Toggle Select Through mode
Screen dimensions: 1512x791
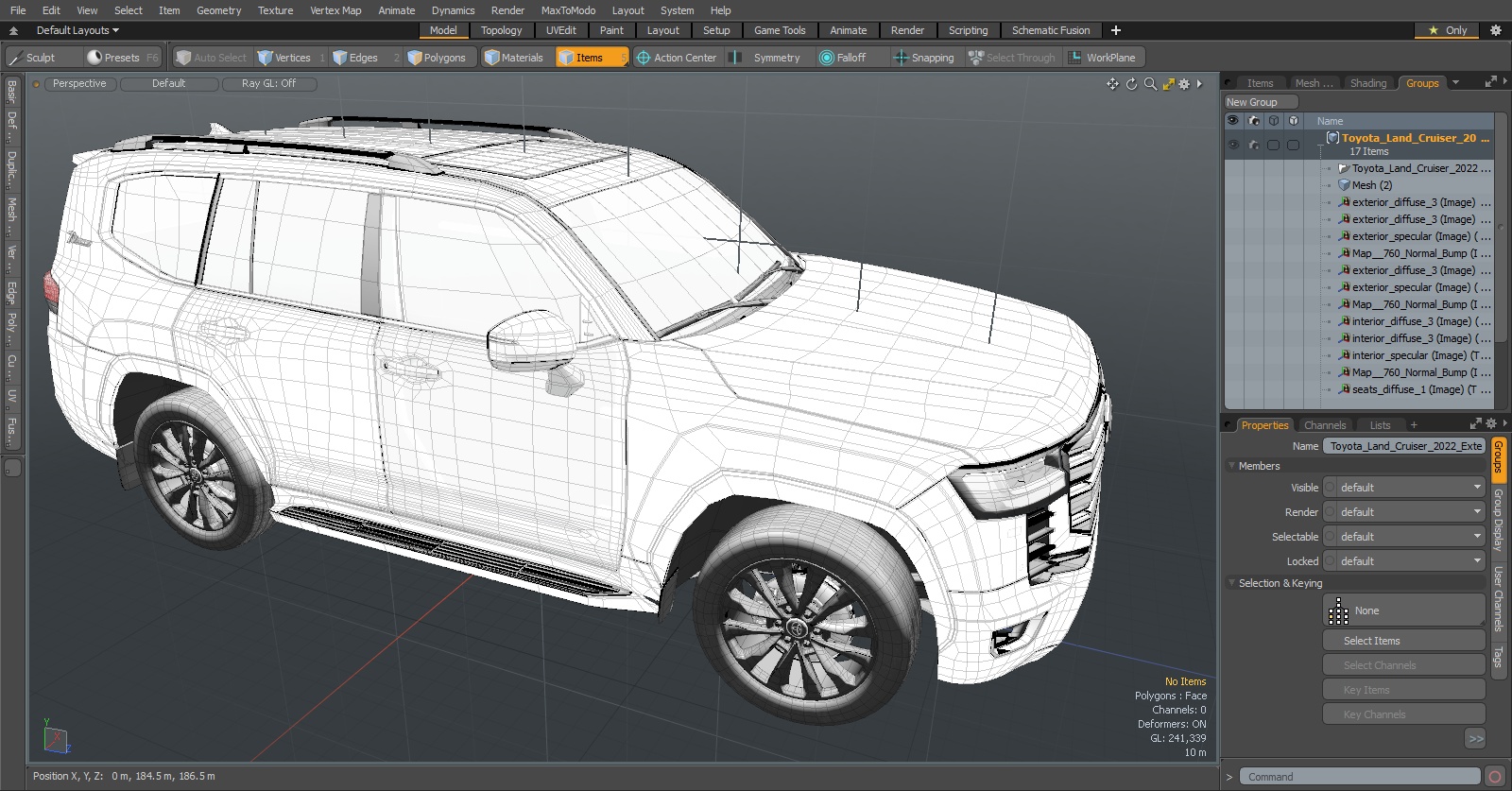point(1012,58)
